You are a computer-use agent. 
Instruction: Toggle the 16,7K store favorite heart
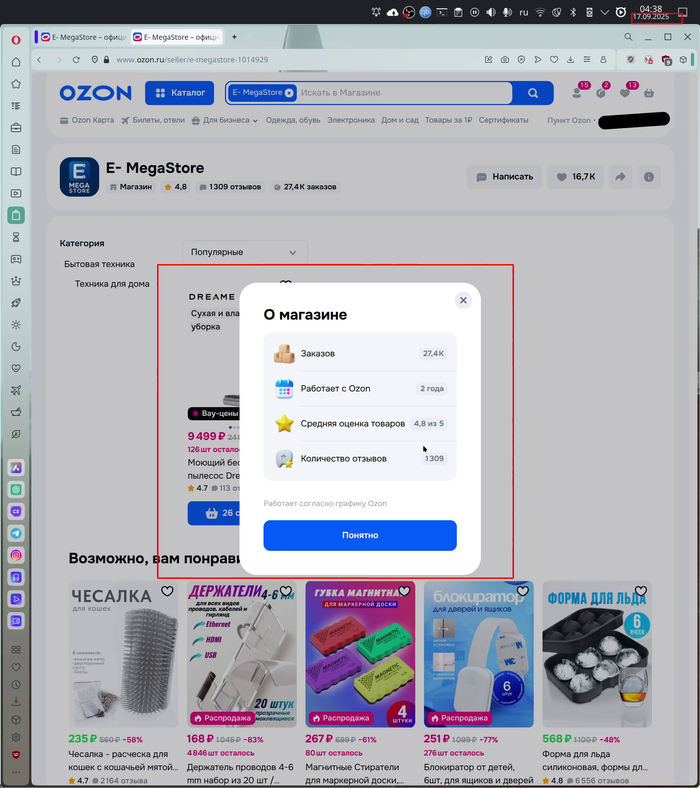(575, 177)
